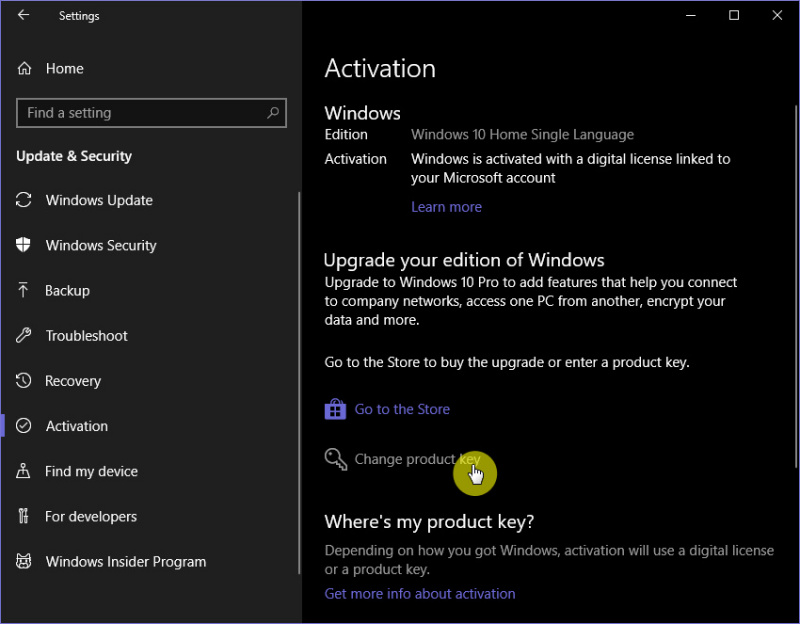Open Windows Insider Program page

tap(126, 561)
